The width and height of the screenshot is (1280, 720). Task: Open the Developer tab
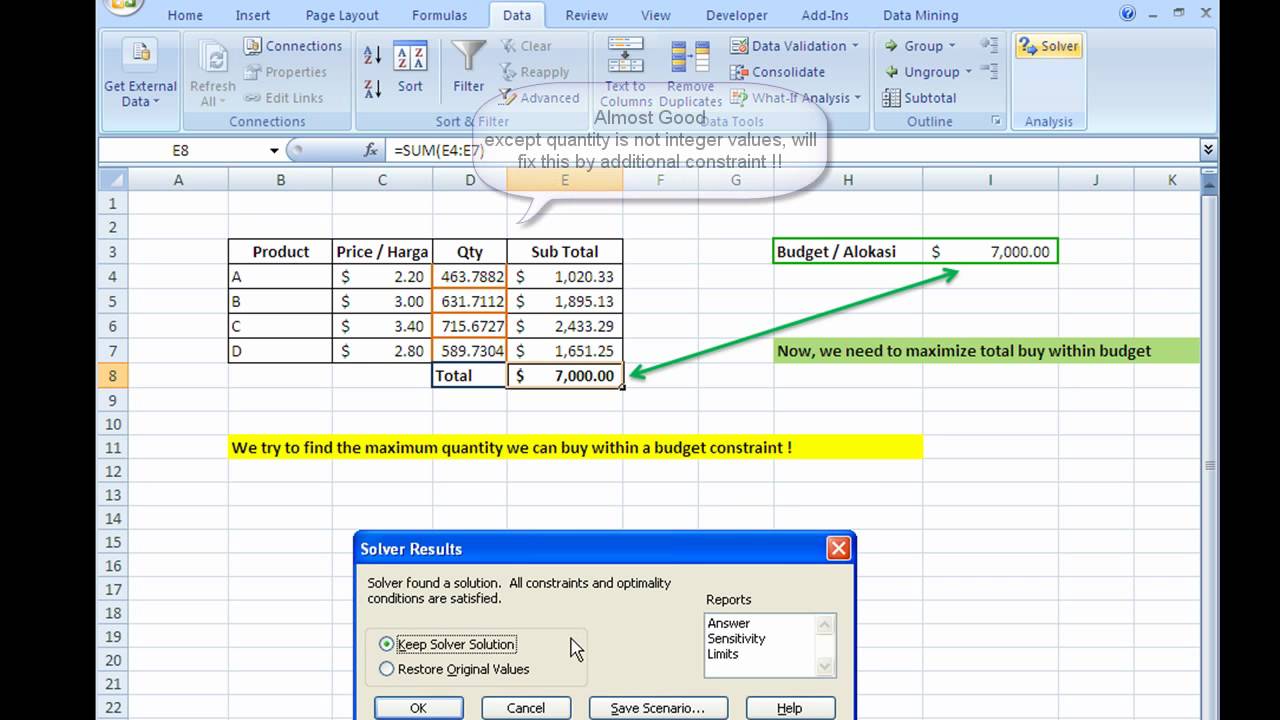coord(736,15)
